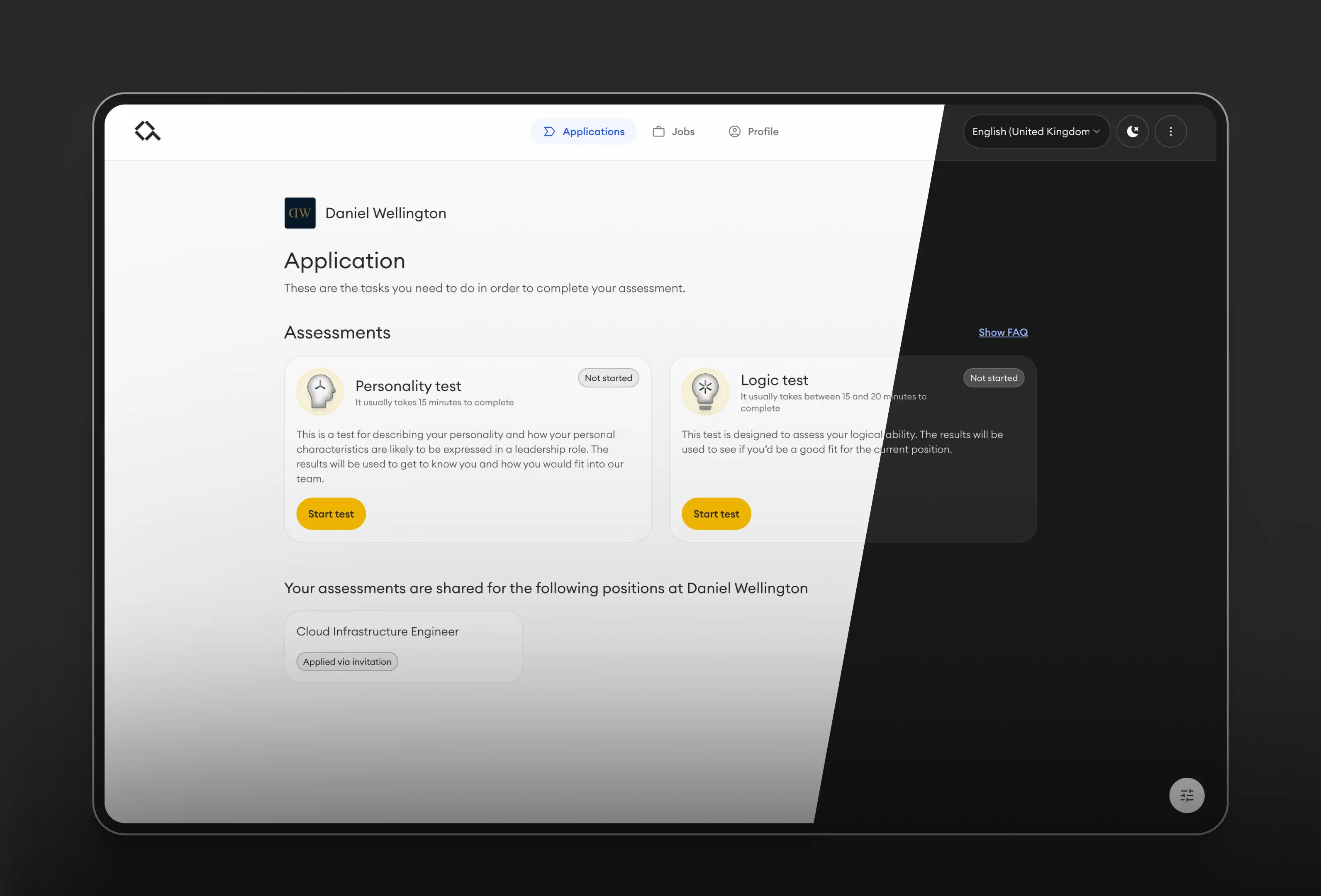The height and width of the screenshot is (896, 1321).
Task: Click Not started badge on Personality test
Action: (x=608, y=378)
